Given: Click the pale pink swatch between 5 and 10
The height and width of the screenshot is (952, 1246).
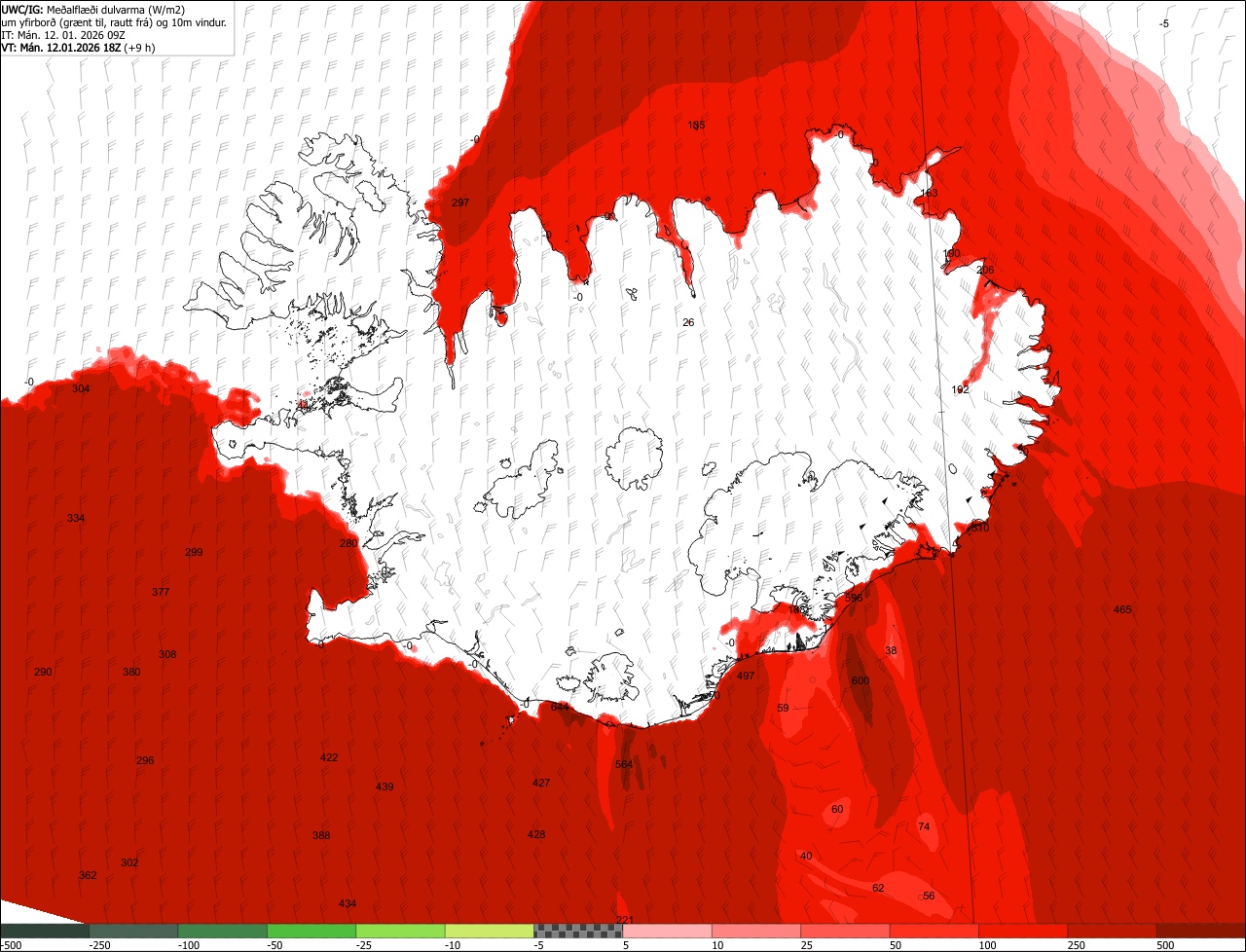Looking at the screenshot, I should click(x=668, y=932).
